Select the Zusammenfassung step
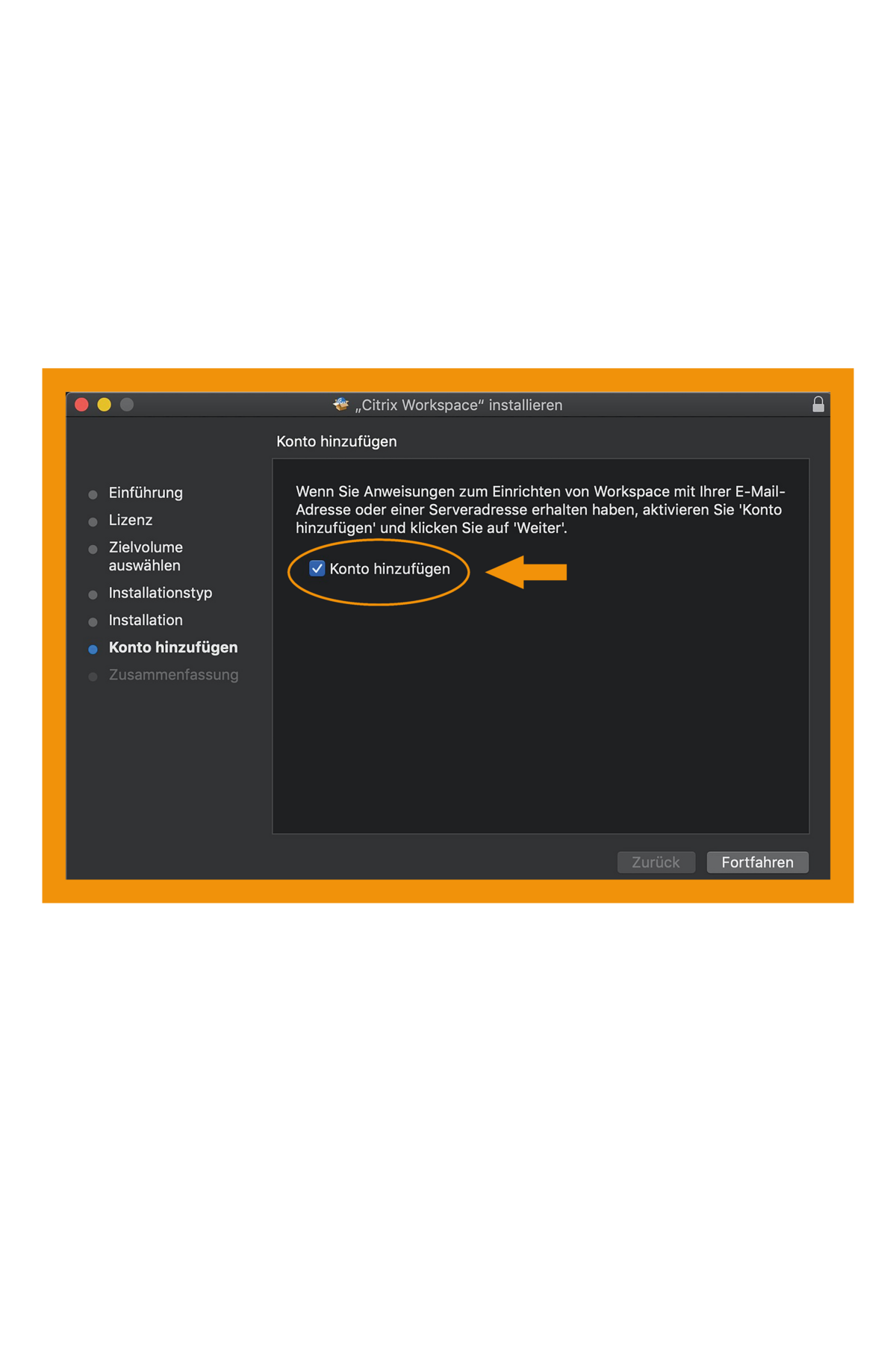This screenshot has width=896, height=1347. 173,674
